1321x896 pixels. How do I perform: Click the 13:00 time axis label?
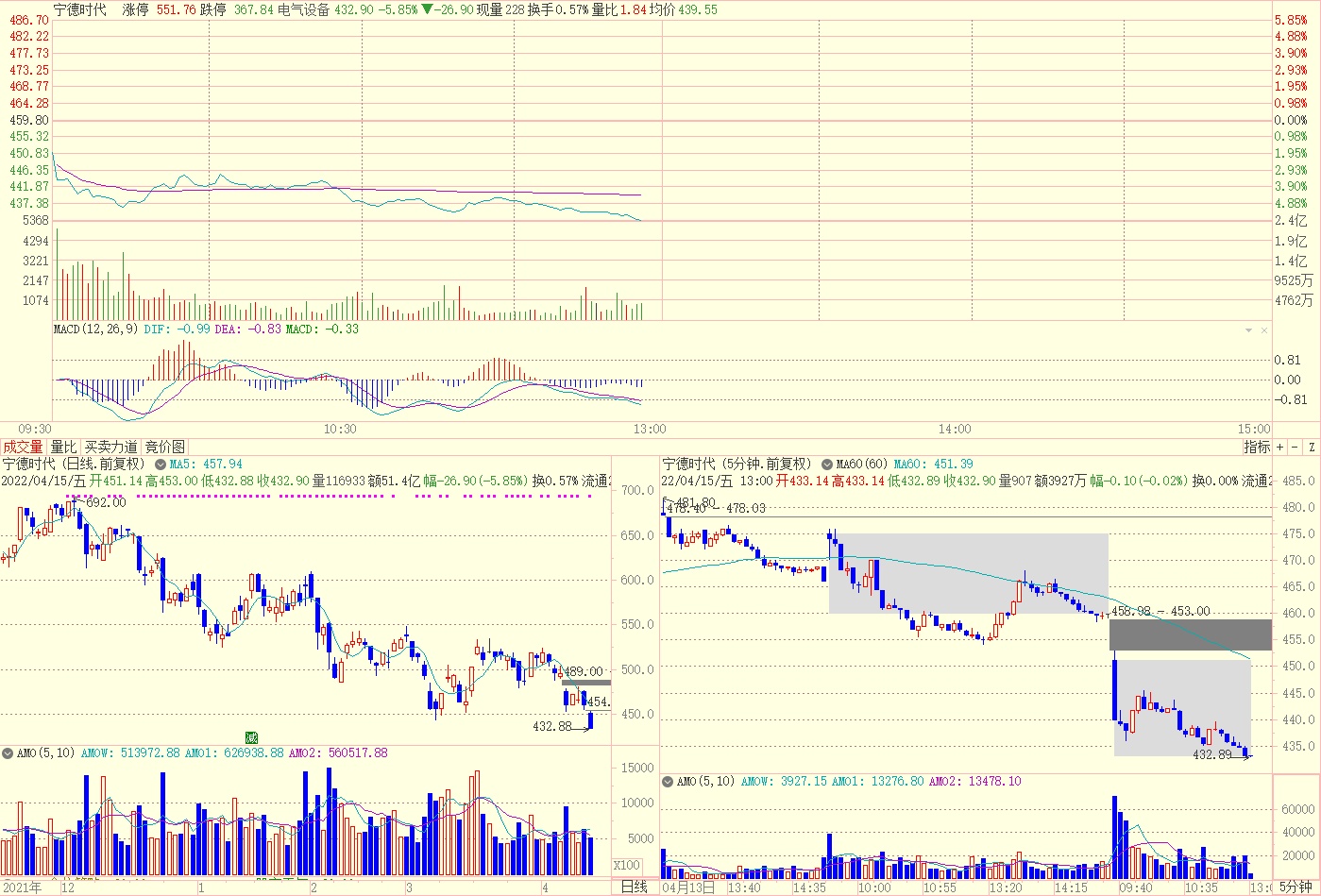pos(649,429)
